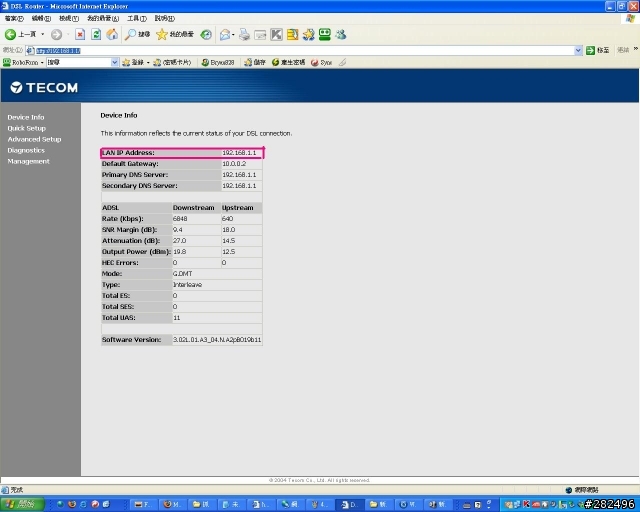Screen dimensions: 640x512
Task: Click the Go (移至) button next to the address bar
Action: click(x=598, y=50)
